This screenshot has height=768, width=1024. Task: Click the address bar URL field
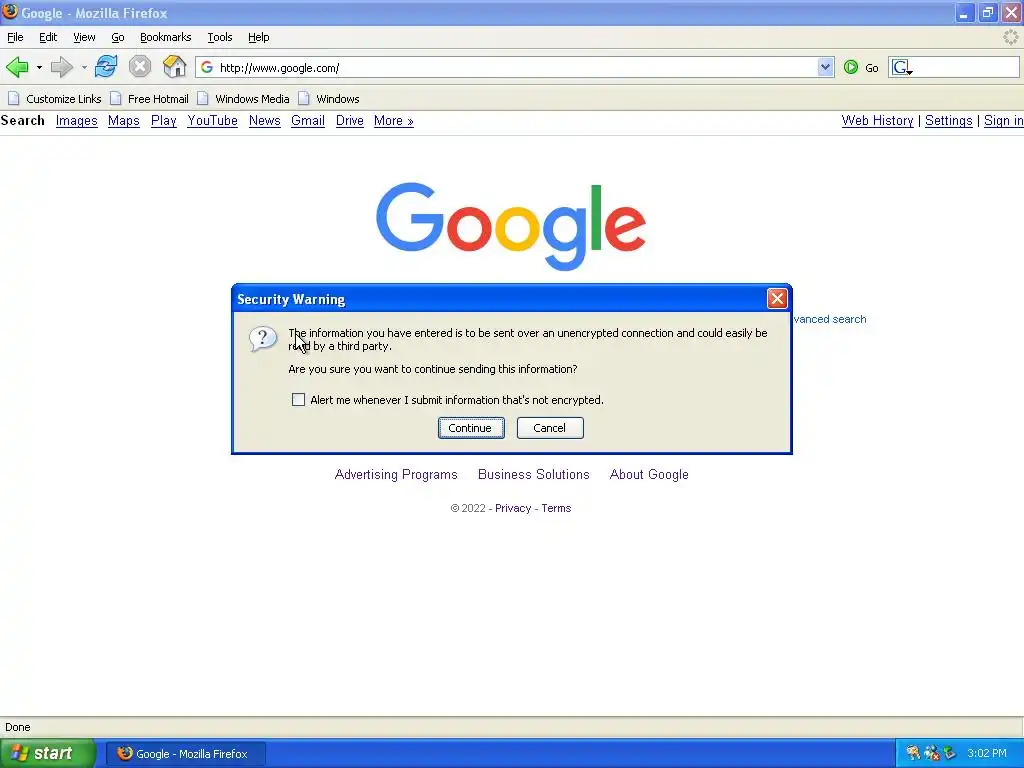(517, 67)
